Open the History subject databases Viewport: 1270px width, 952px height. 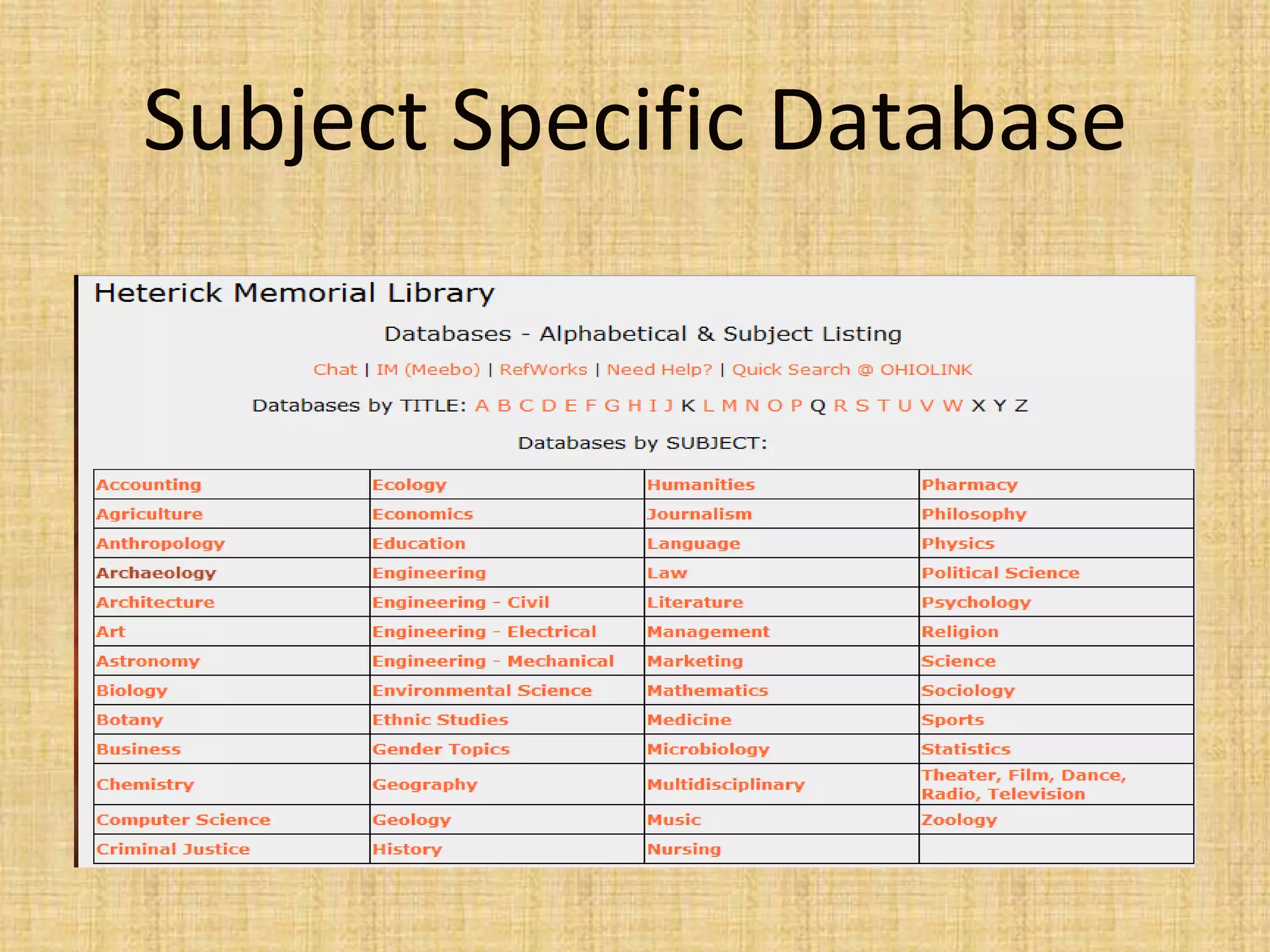[x=407, y=850]
